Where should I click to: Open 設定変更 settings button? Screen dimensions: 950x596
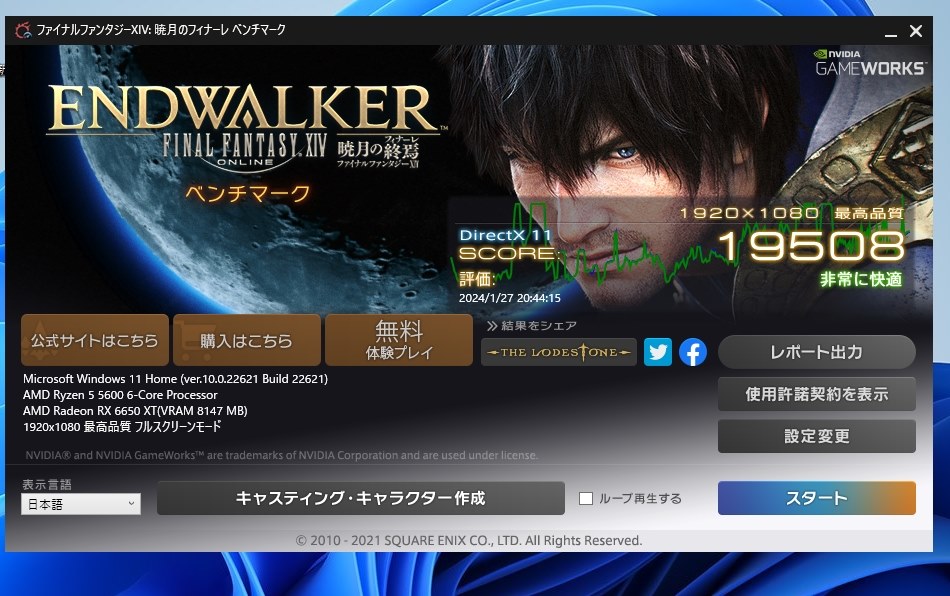[817, 436]
